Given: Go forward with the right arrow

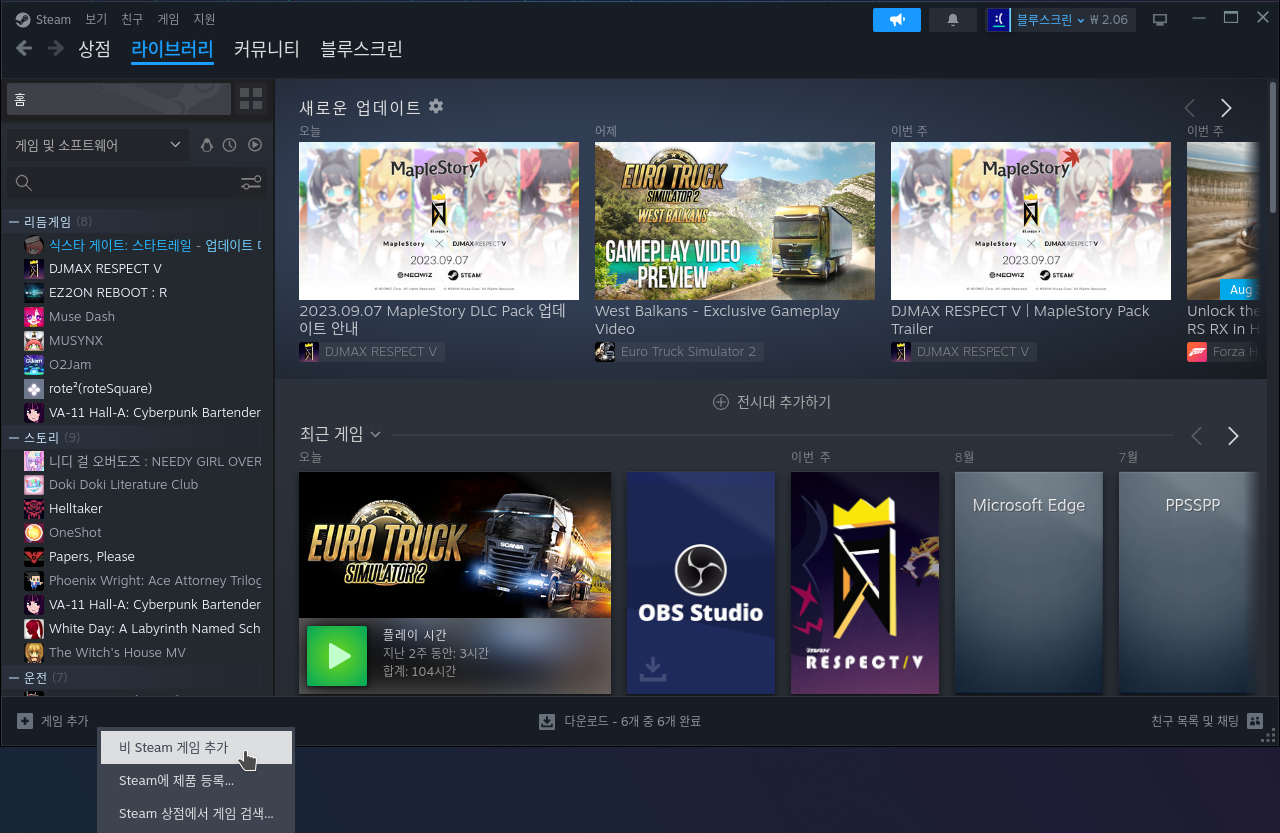Looking at the screenshot, I should coord(56,48).
